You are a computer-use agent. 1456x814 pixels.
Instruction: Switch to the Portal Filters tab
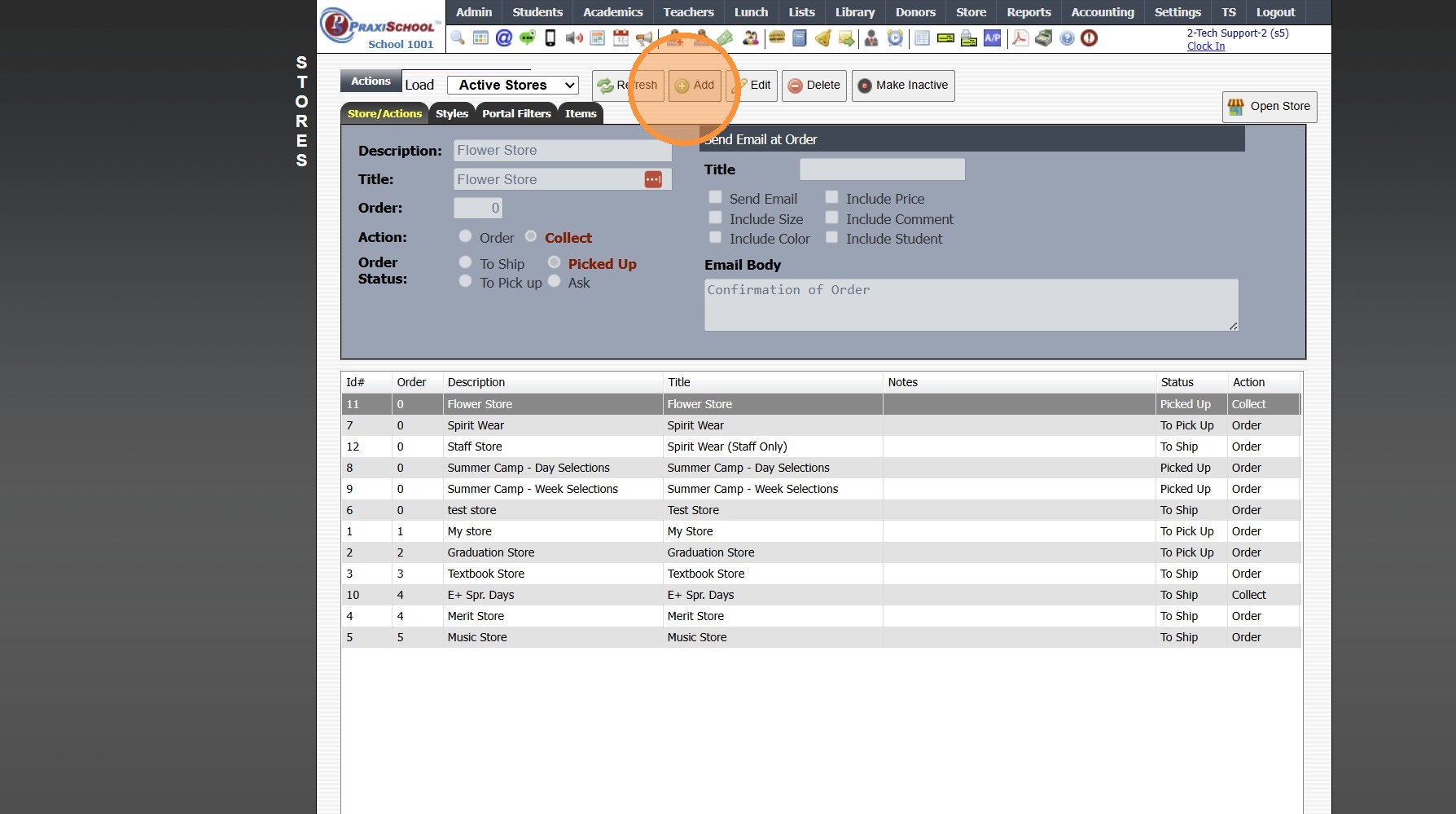pyautogui.click(x=516, y=113)
